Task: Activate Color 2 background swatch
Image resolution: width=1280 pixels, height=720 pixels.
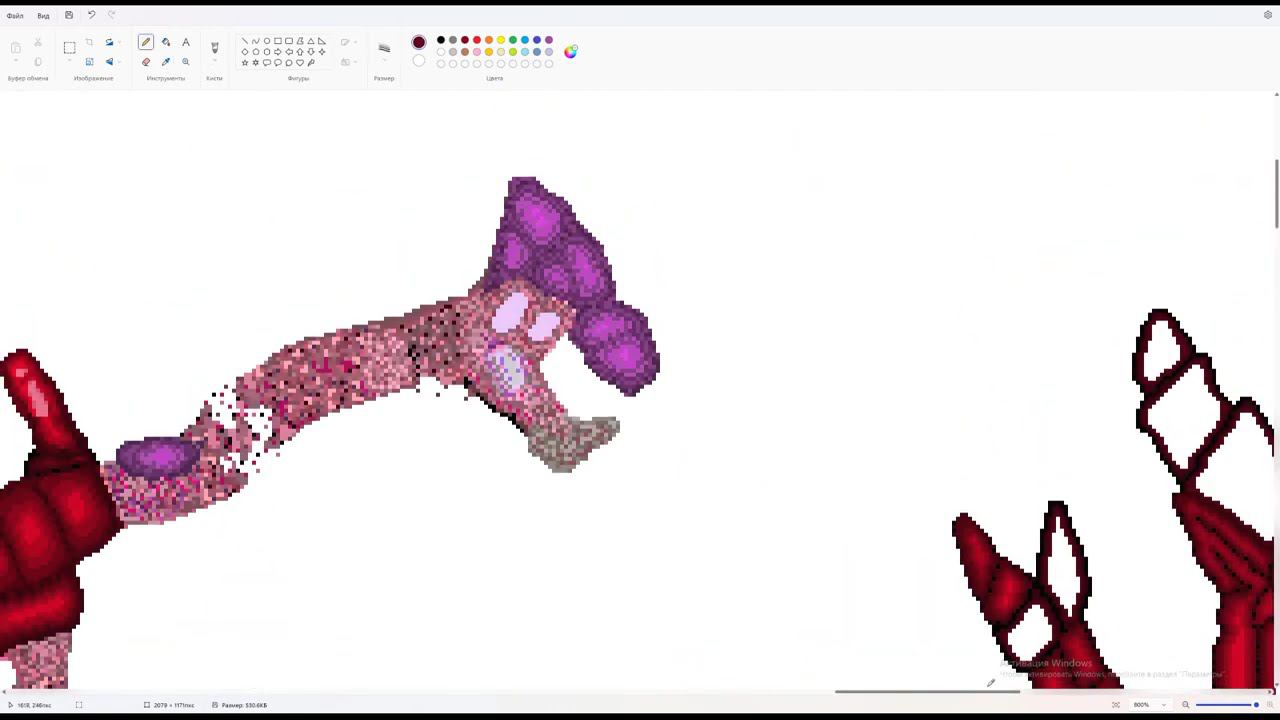Action: point(419,61)
